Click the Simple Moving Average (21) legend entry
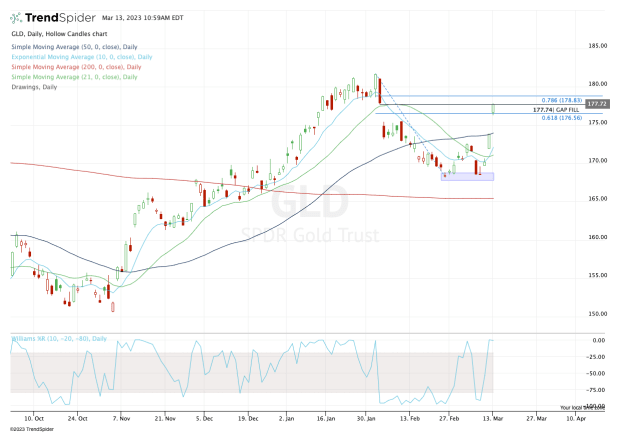The height and width of the screenshot is (434, 620). coord(74,77)
